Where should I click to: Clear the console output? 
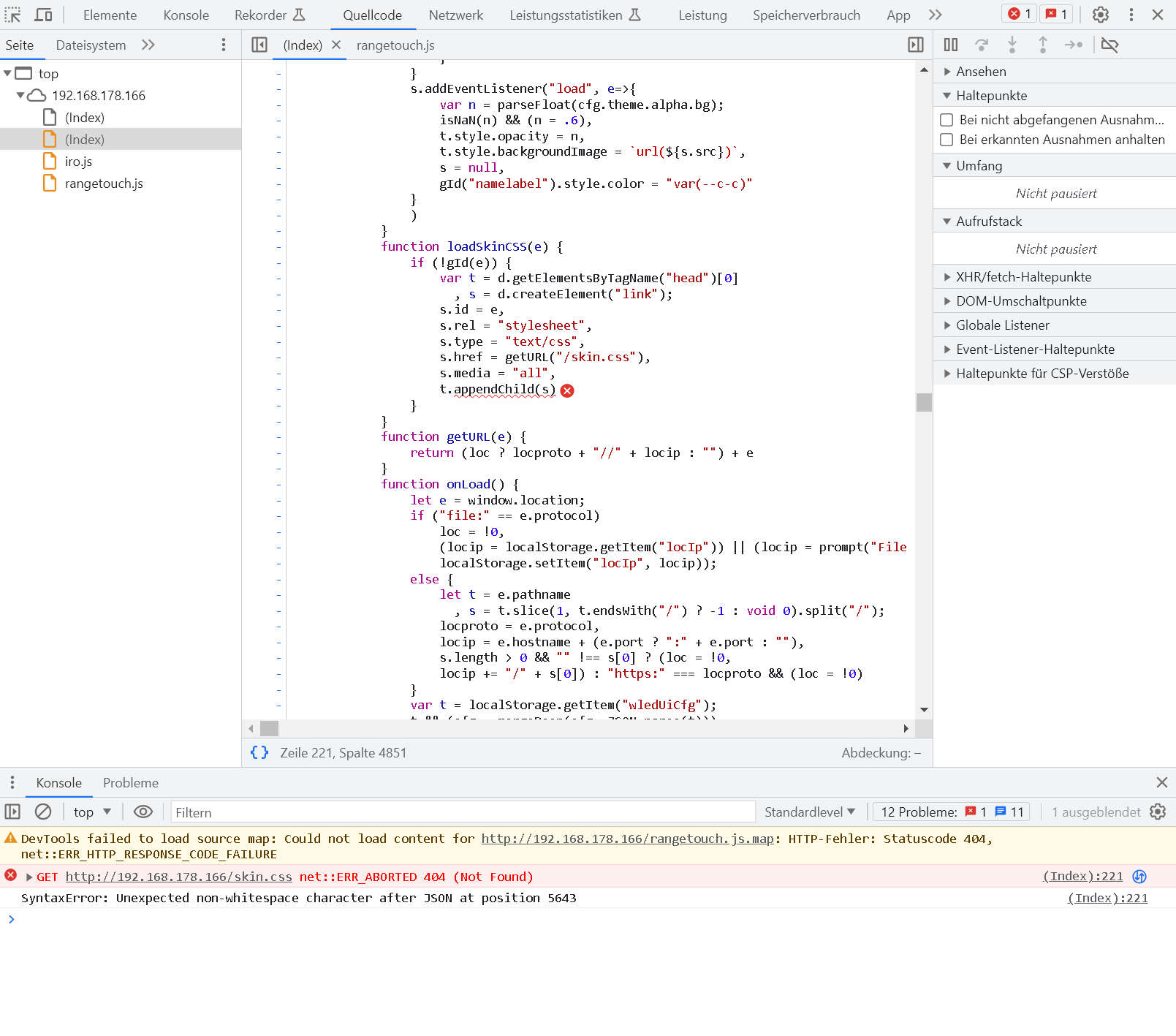click(43, 812)
